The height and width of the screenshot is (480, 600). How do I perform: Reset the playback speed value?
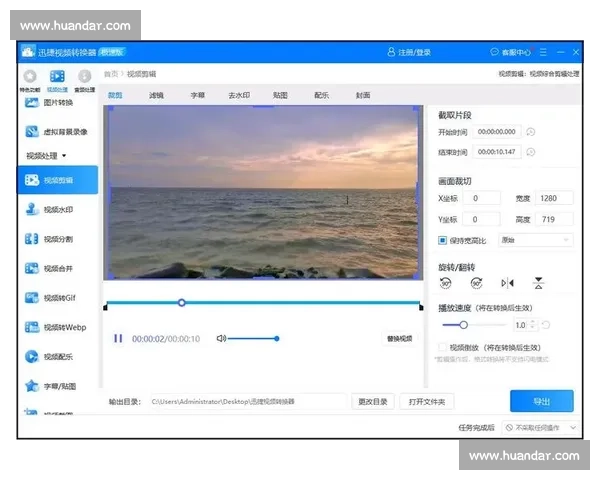tap(546, 325)
